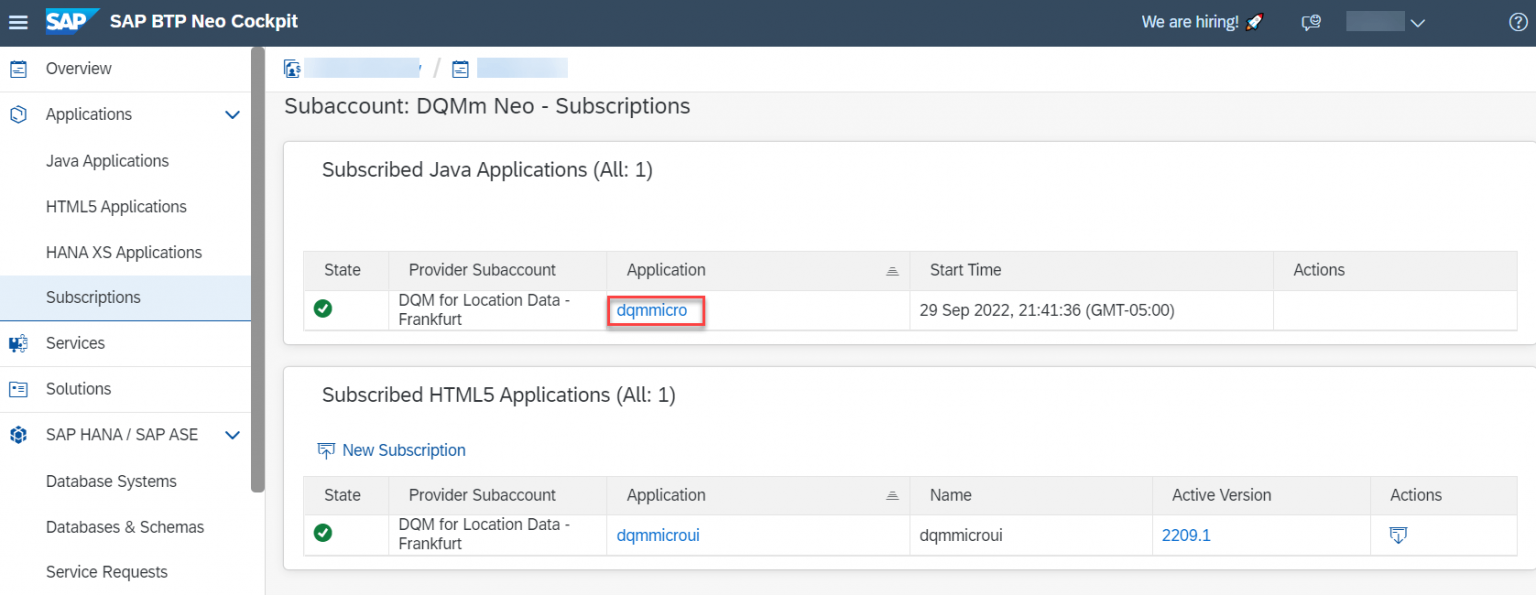The height and width of the screenshot is (595, 1536).
Task: Expand the SAP HANA / SAP ASE chevron
Action: (x=232, y=434)
